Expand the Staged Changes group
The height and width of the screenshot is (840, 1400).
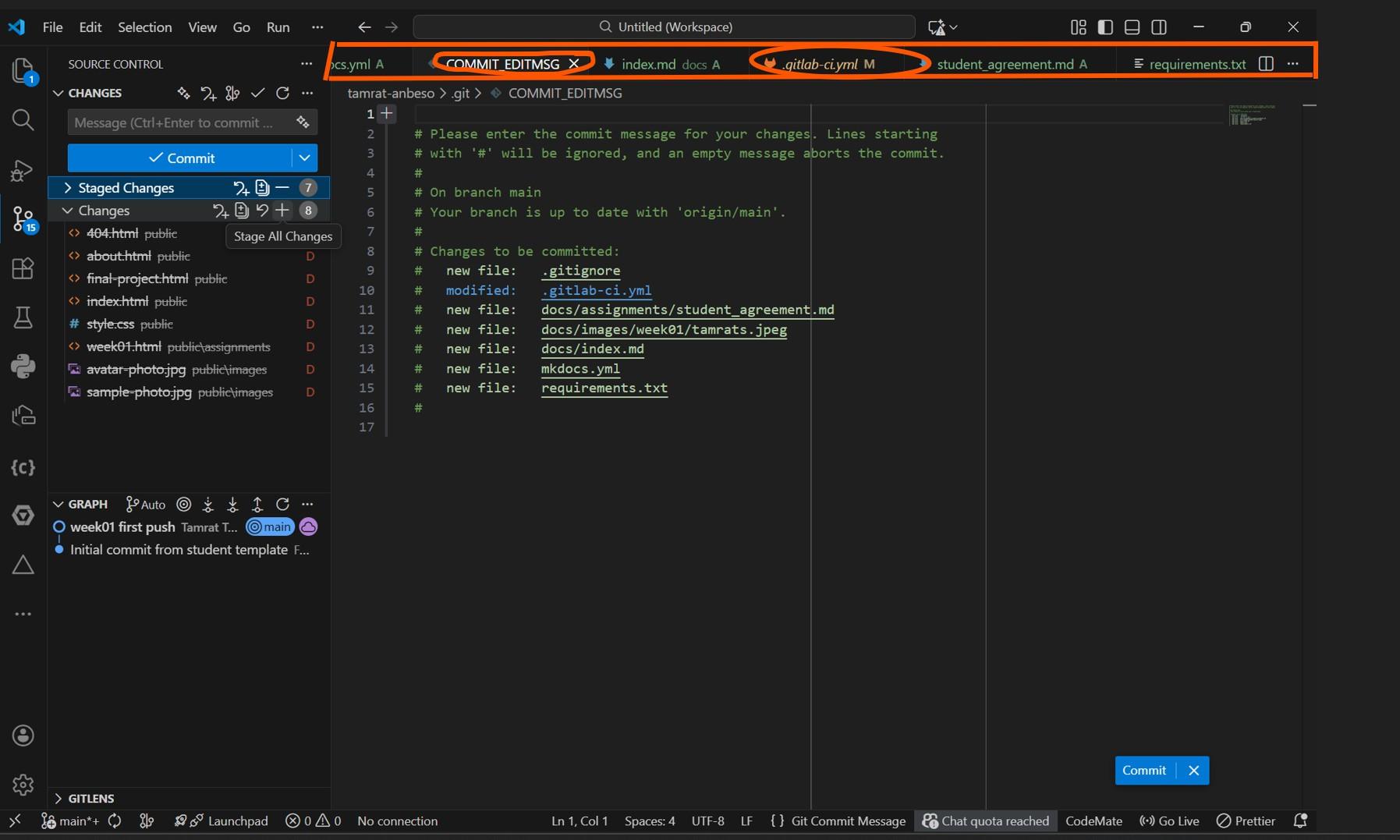(x=67, y=187)
